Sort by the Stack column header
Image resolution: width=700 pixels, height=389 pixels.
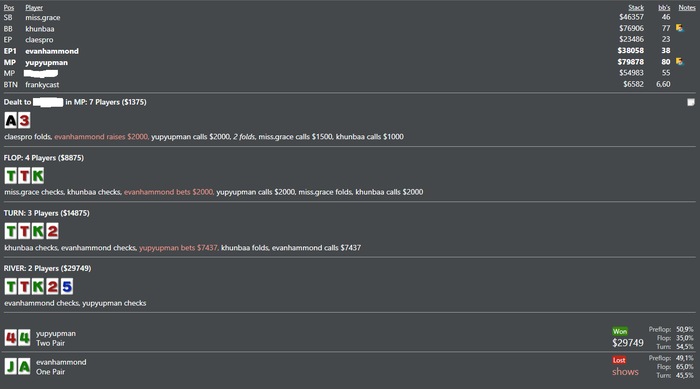636,8
